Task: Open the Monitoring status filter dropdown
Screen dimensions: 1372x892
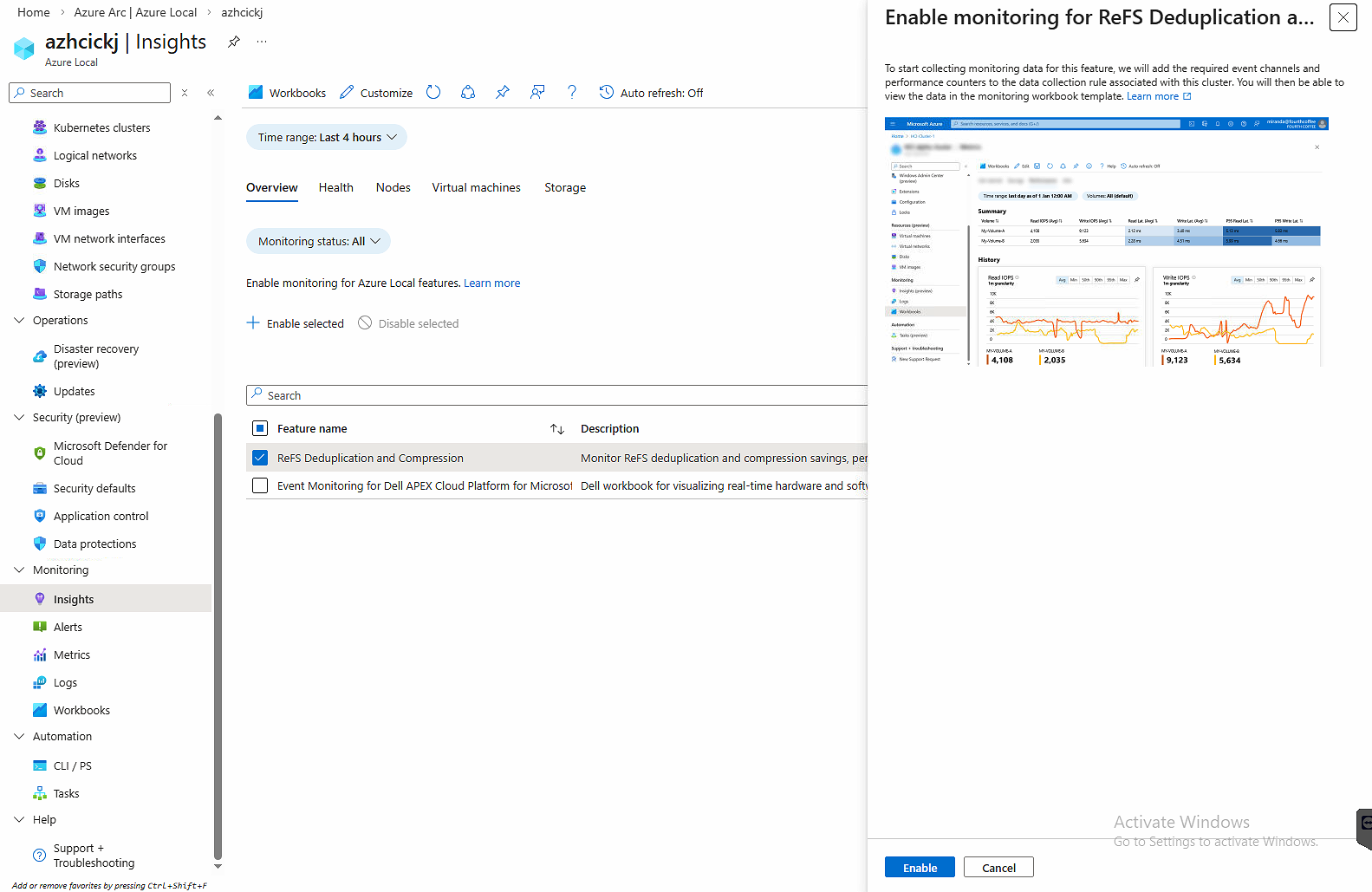Action: [x=318, y=241]
